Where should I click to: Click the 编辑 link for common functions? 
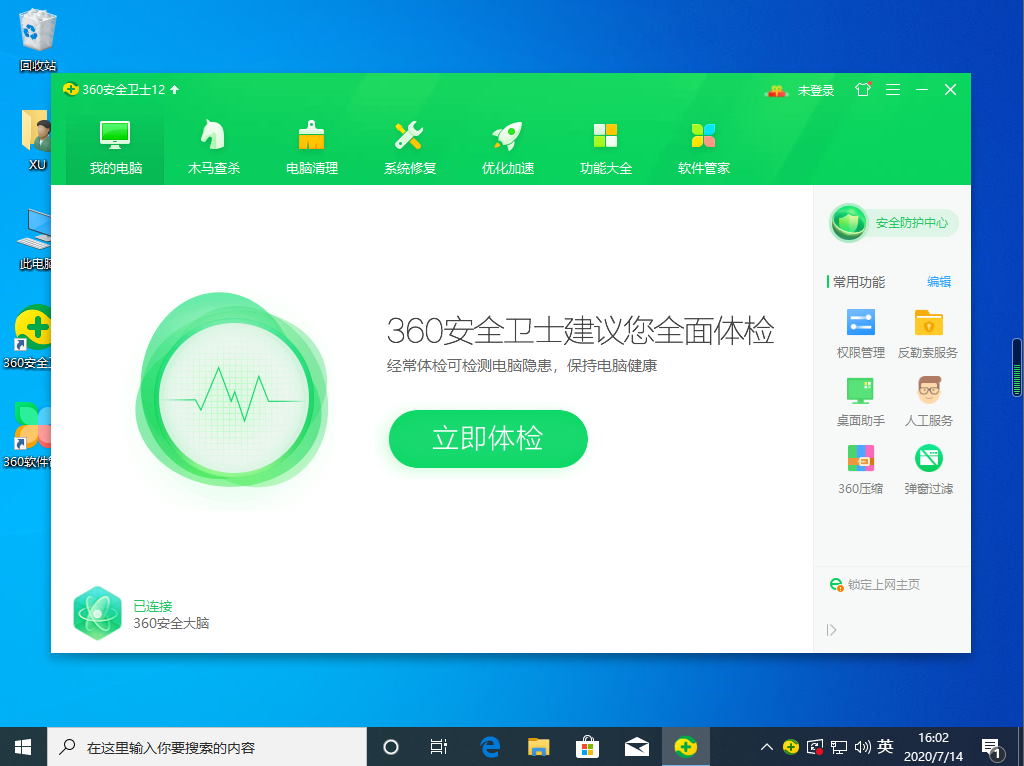coord(938,282)
